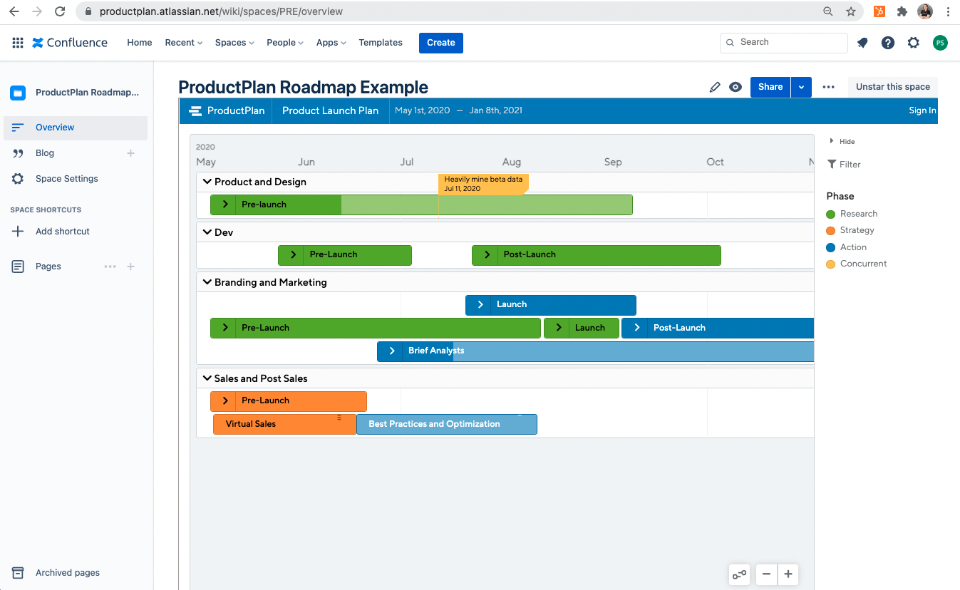Open the People dropdown menu

point(285,42)
